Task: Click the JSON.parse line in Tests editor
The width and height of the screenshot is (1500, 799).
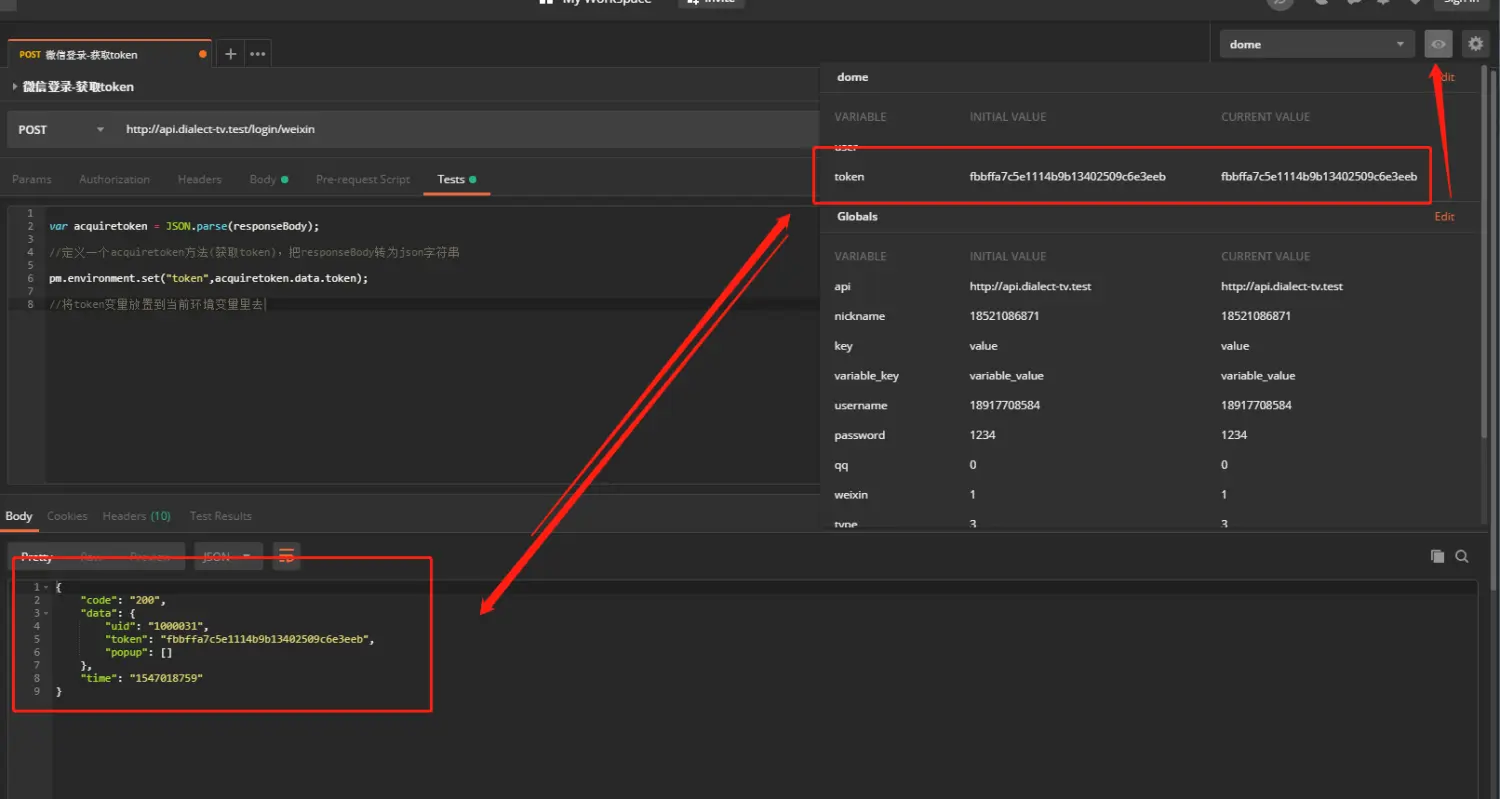Action: 184,226
